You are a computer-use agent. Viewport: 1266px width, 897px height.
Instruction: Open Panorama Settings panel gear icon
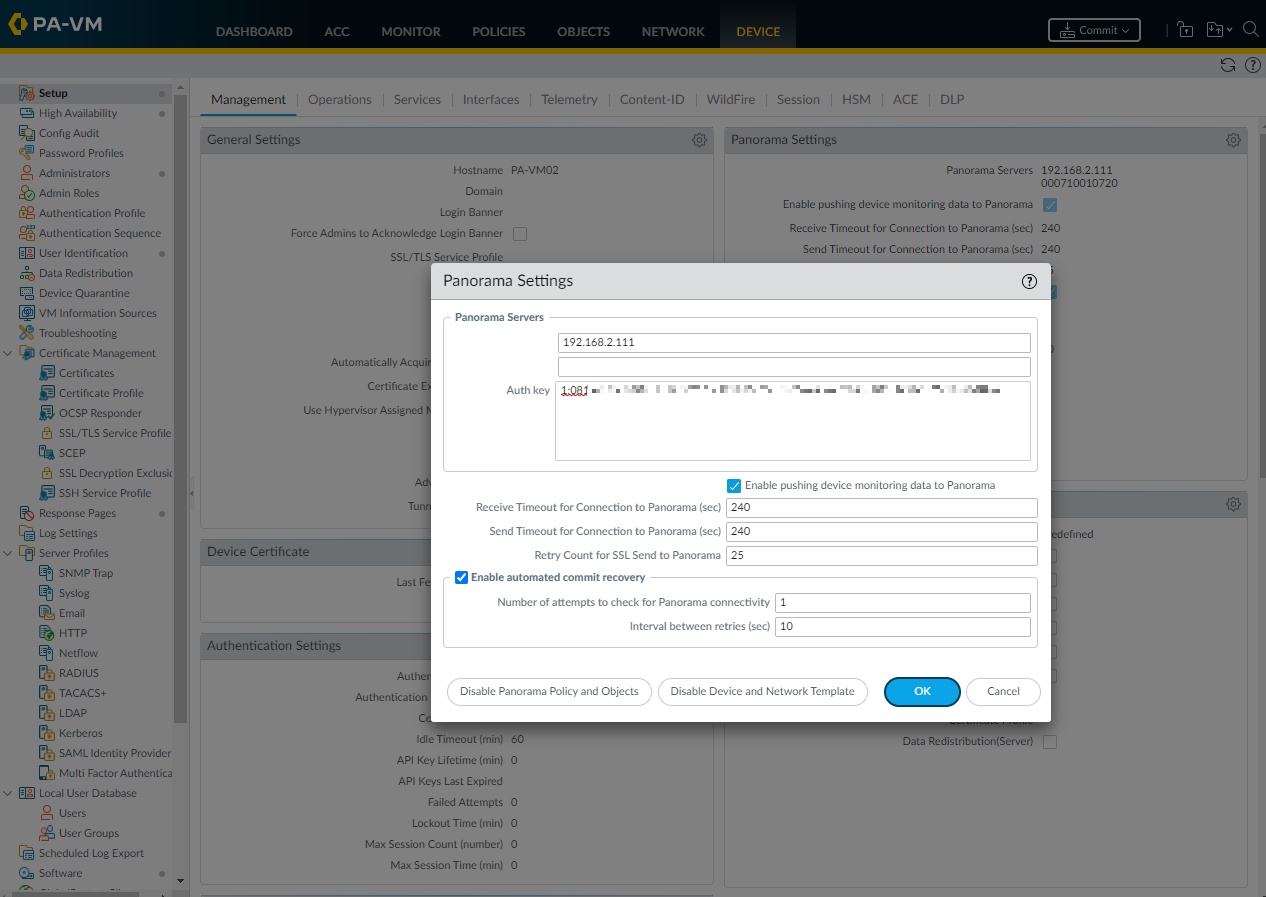[x=1233, y=140]
